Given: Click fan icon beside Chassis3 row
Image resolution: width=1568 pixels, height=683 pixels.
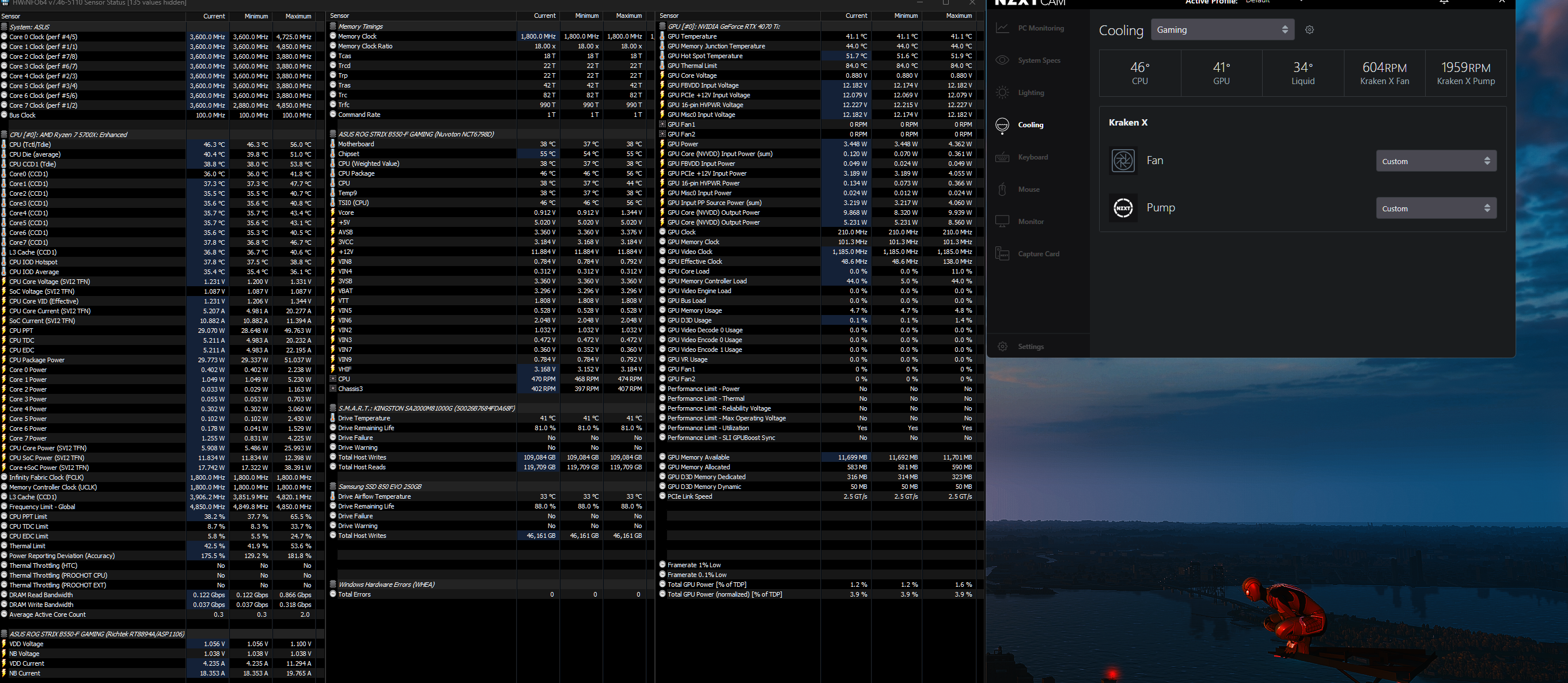Looking at the screenshot, I should (x=333, y=389).
